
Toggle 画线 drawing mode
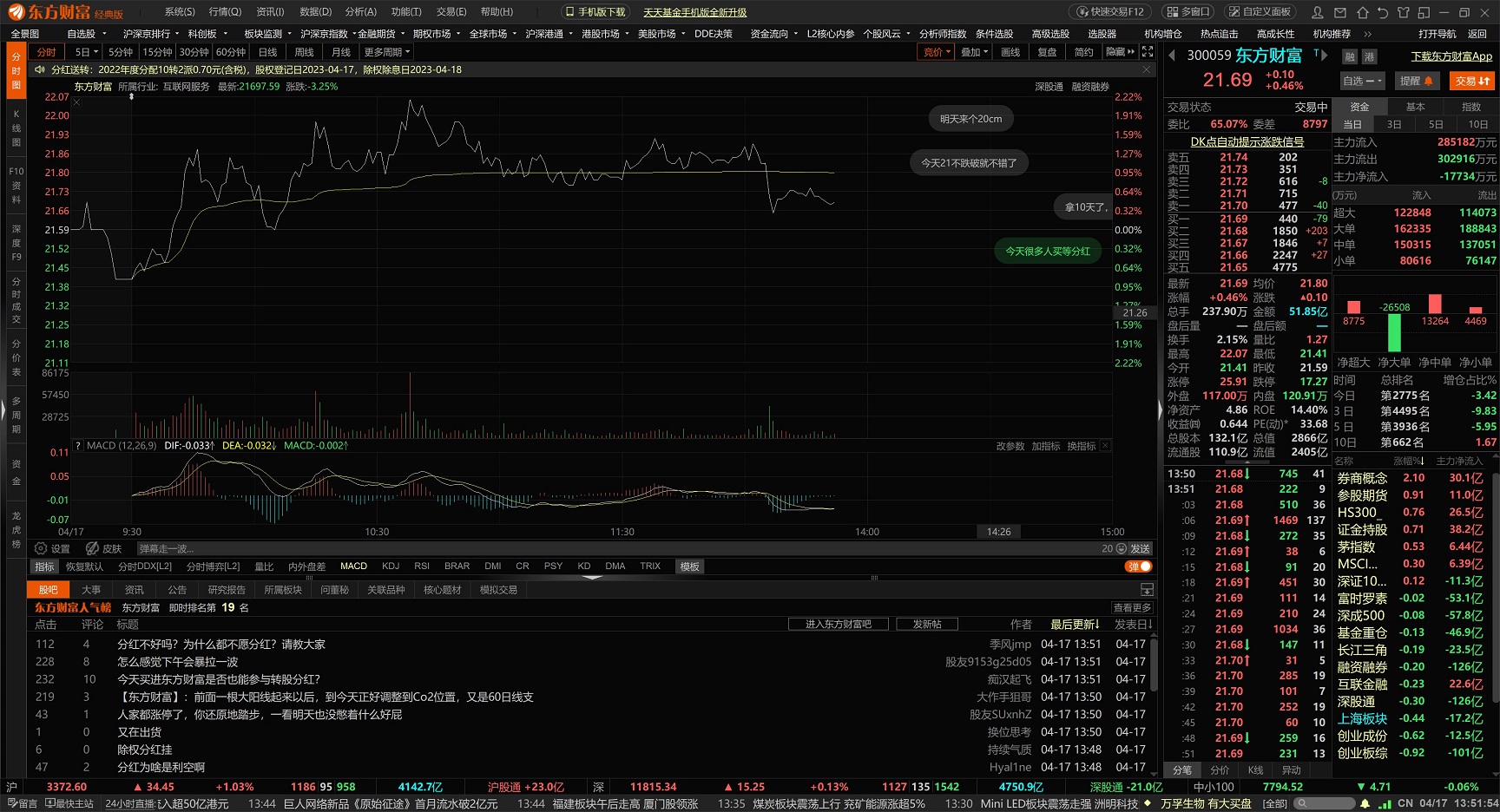(1010, 52)
